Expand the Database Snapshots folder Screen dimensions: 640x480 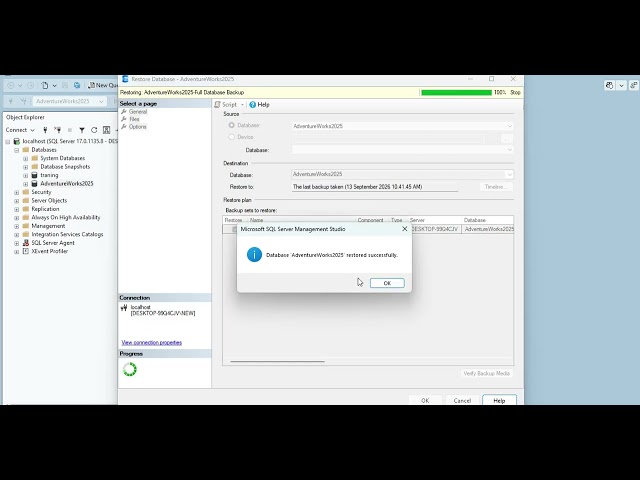pyautogui.click(x=26, y=167)
